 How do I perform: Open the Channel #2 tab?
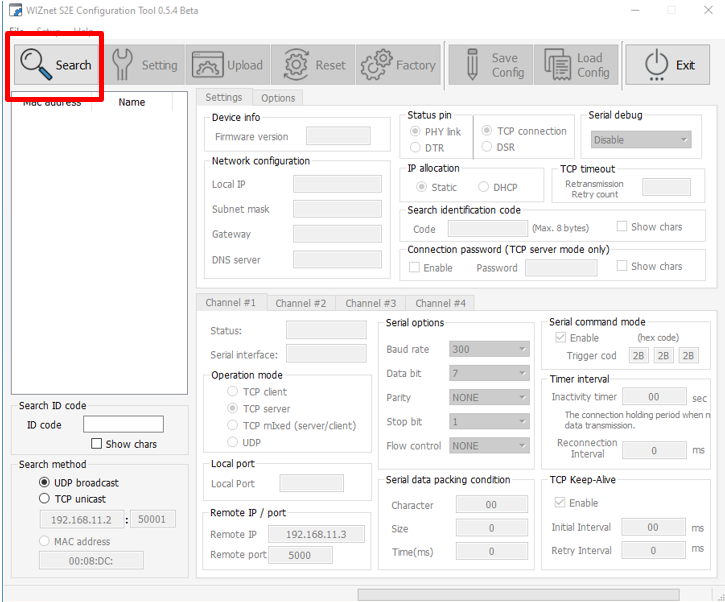click(x=301, y=303)
